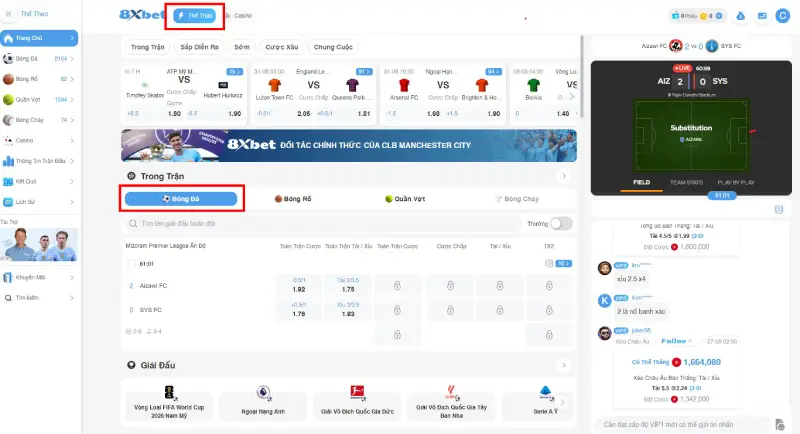Open the wallet balance pill in header
Screen dimensions: 800x434
click(697, 16)
